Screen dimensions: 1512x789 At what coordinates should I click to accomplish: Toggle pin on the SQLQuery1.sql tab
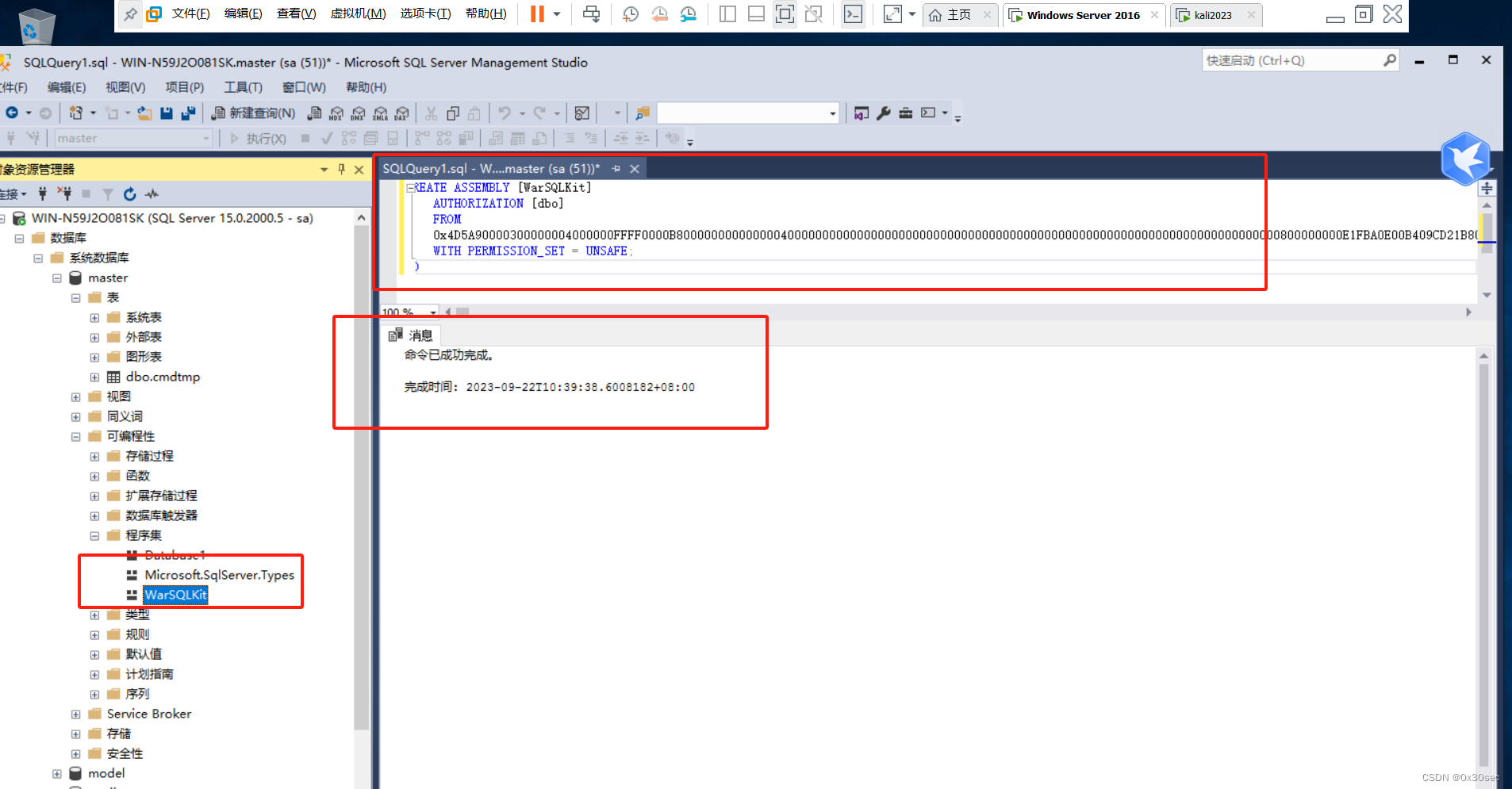pos(616,168)
